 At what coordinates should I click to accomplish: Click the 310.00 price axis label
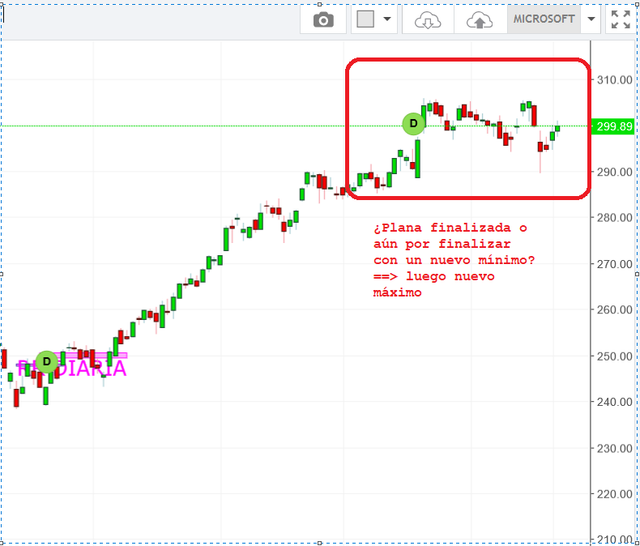point(614,80)
